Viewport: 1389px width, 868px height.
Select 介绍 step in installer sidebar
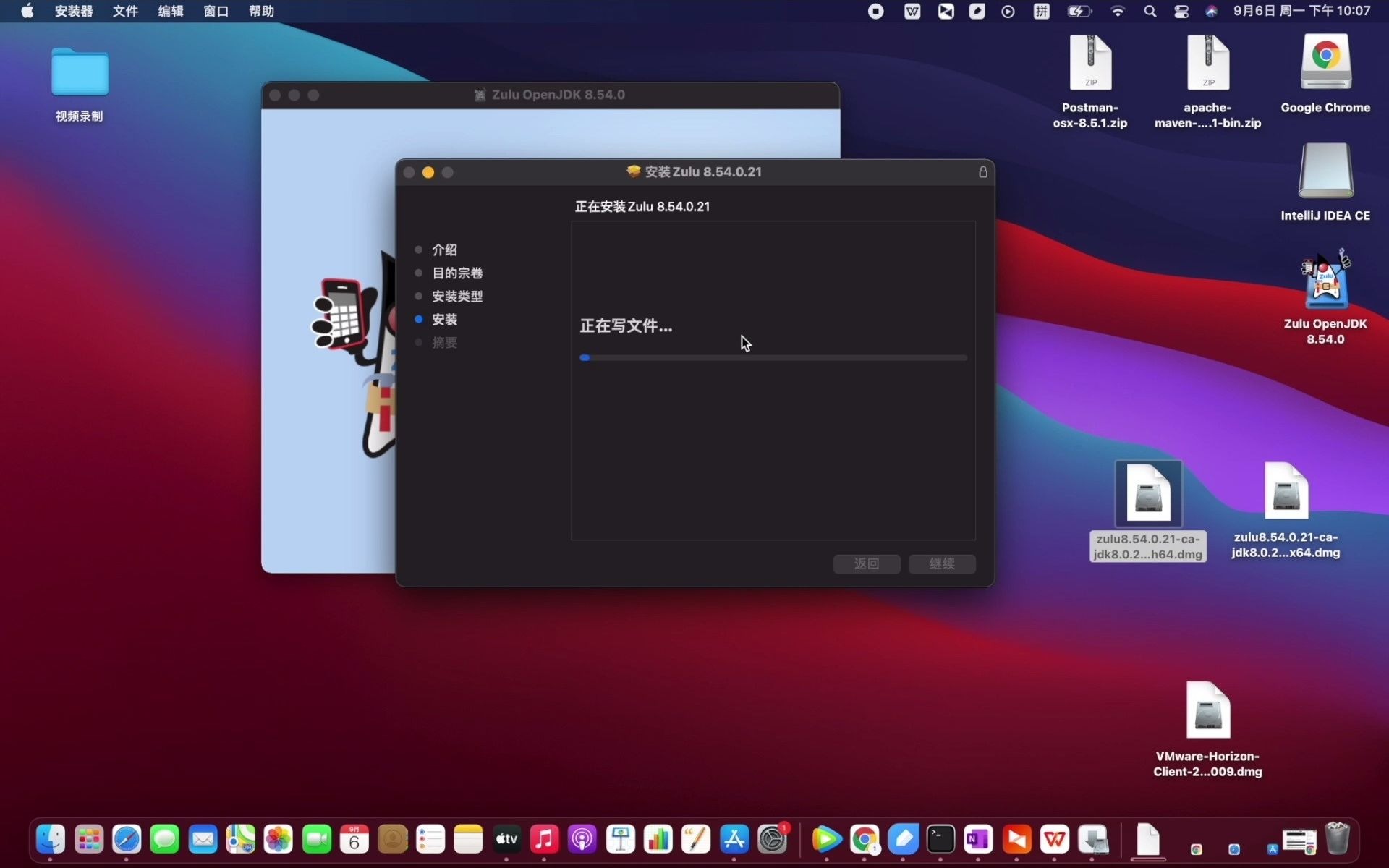tap(444, 249)
